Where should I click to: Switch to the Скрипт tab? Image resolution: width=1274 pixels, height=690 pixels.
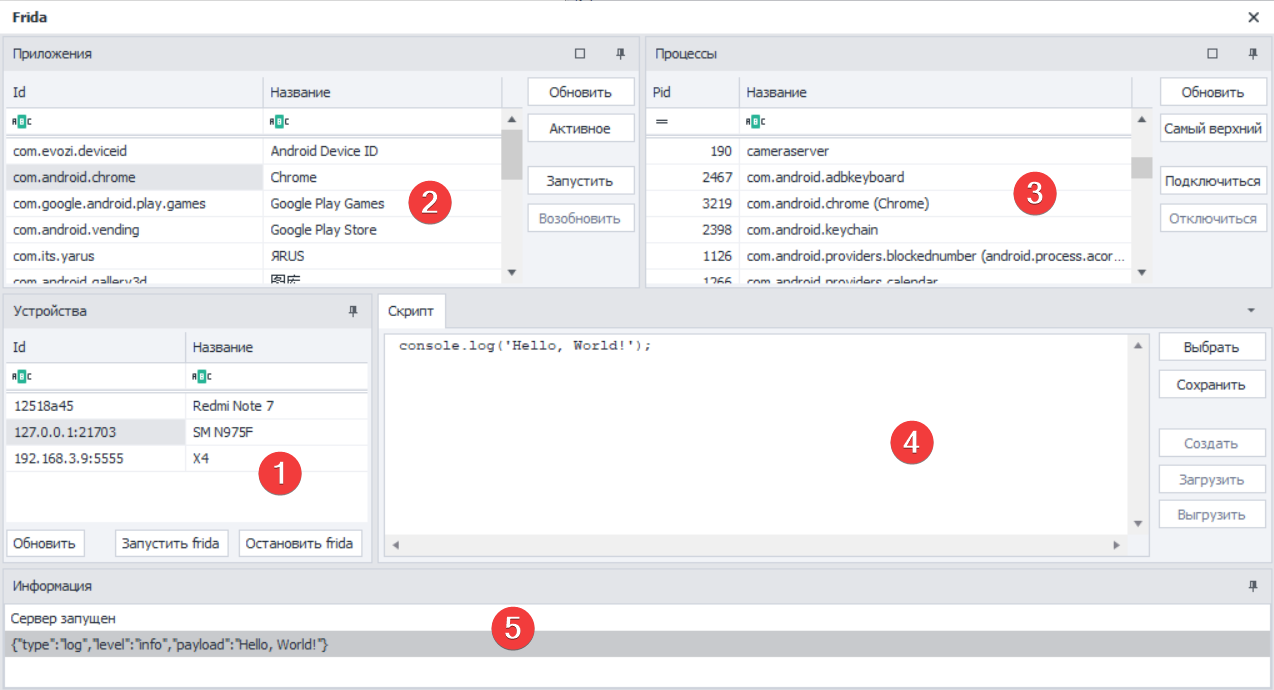pyautogui.click(x=411, y=311)
